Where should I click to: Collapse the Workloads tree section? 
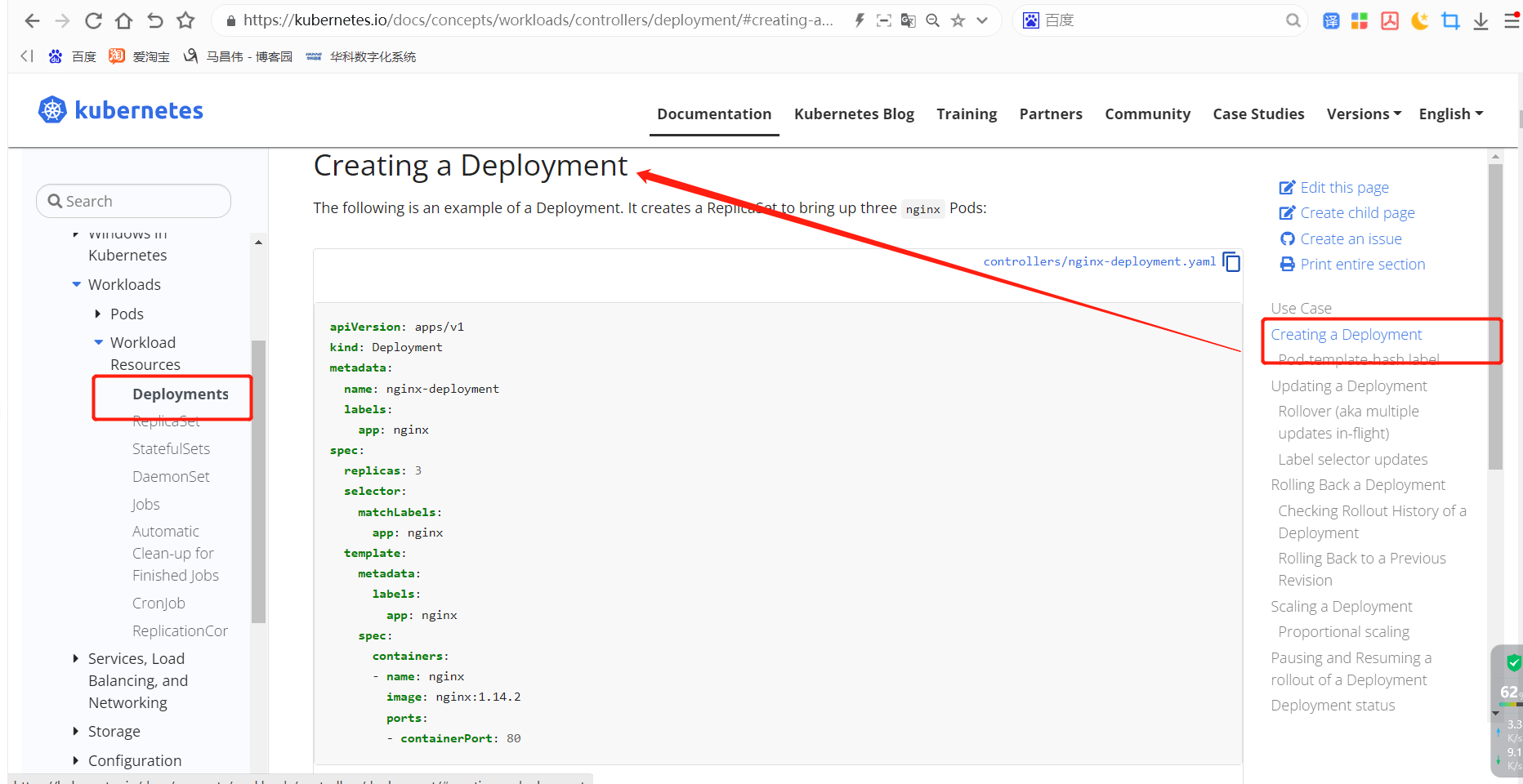(x=77, y=284)
